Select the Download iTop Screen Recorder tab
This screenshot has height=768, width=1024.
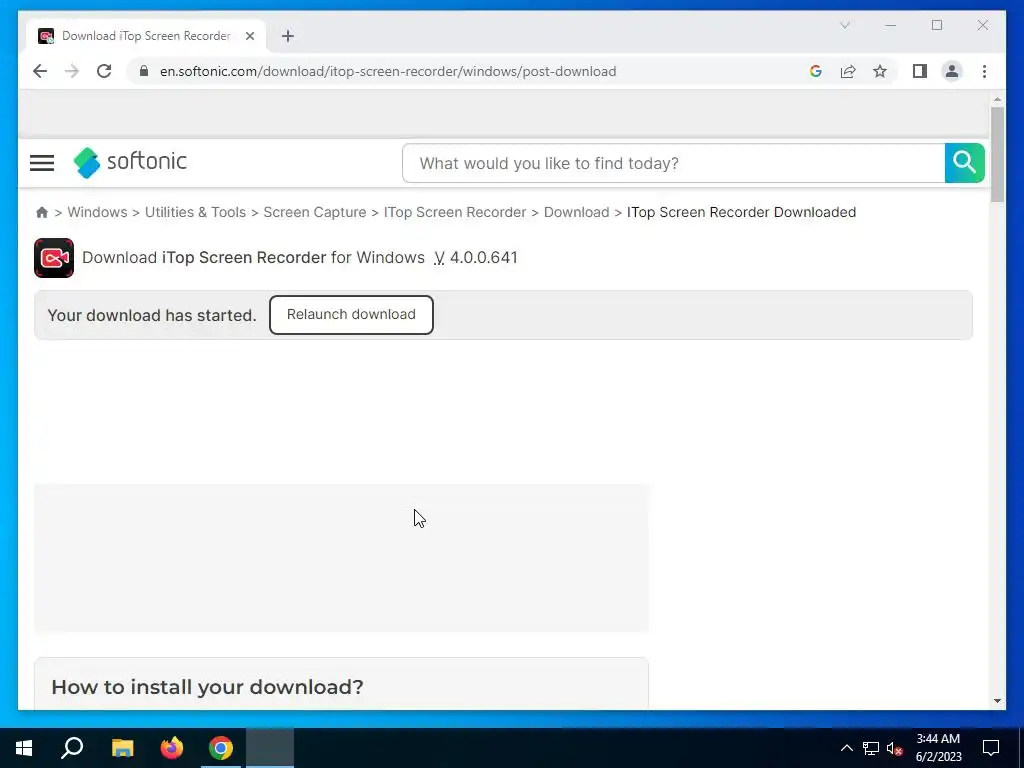146,36
